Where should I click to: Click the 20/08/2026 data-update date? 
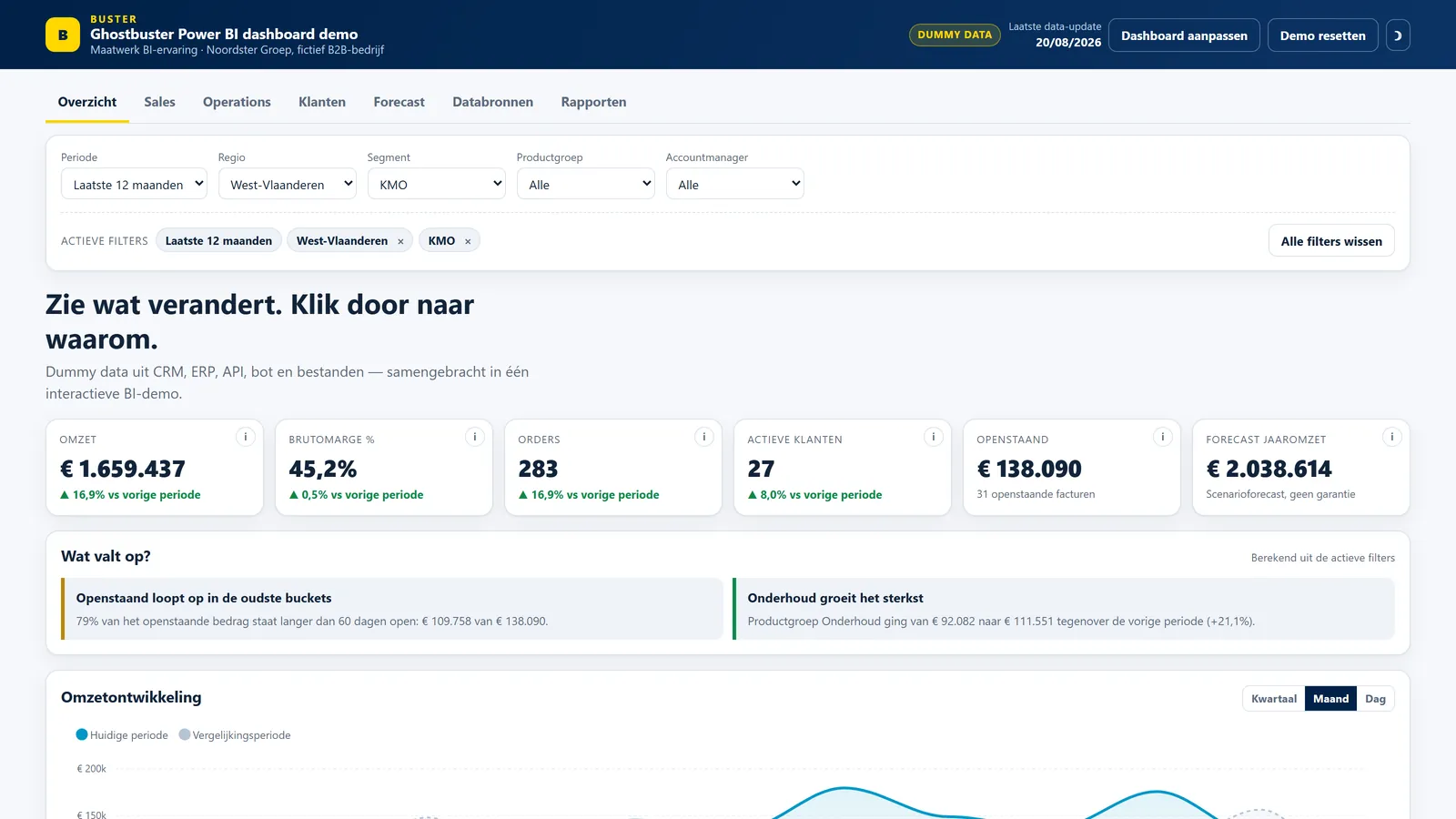pyautogui.click(x=1068, y=43)
